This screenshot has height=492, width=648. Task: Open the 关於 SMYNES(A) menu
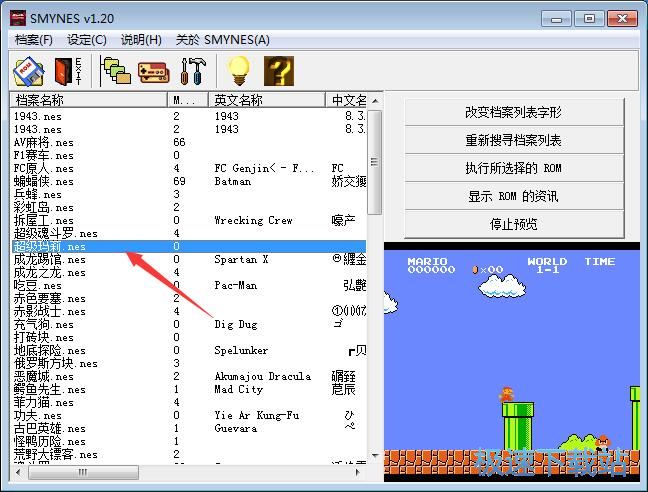coord(223,40)
